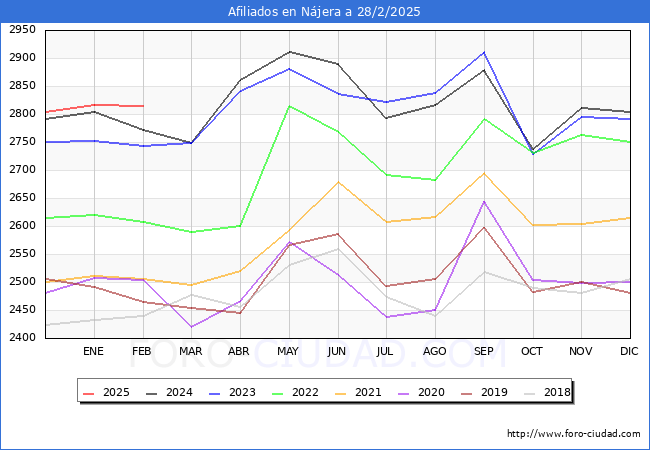
Task: Open the foro-ciudad.com URL text
Action: pyautogui.click(x=574, y=434)
